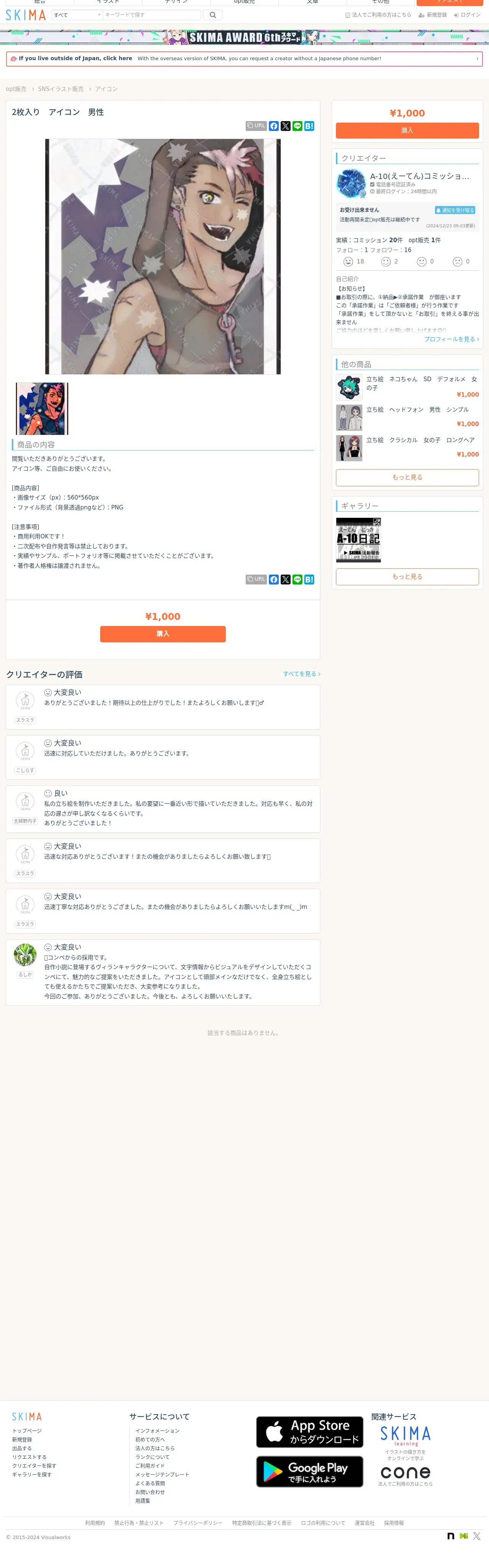Viewport: 489px width, 1568px height.
Task: Go to opt販売 breadcrumb
Action: pos(16,89)
